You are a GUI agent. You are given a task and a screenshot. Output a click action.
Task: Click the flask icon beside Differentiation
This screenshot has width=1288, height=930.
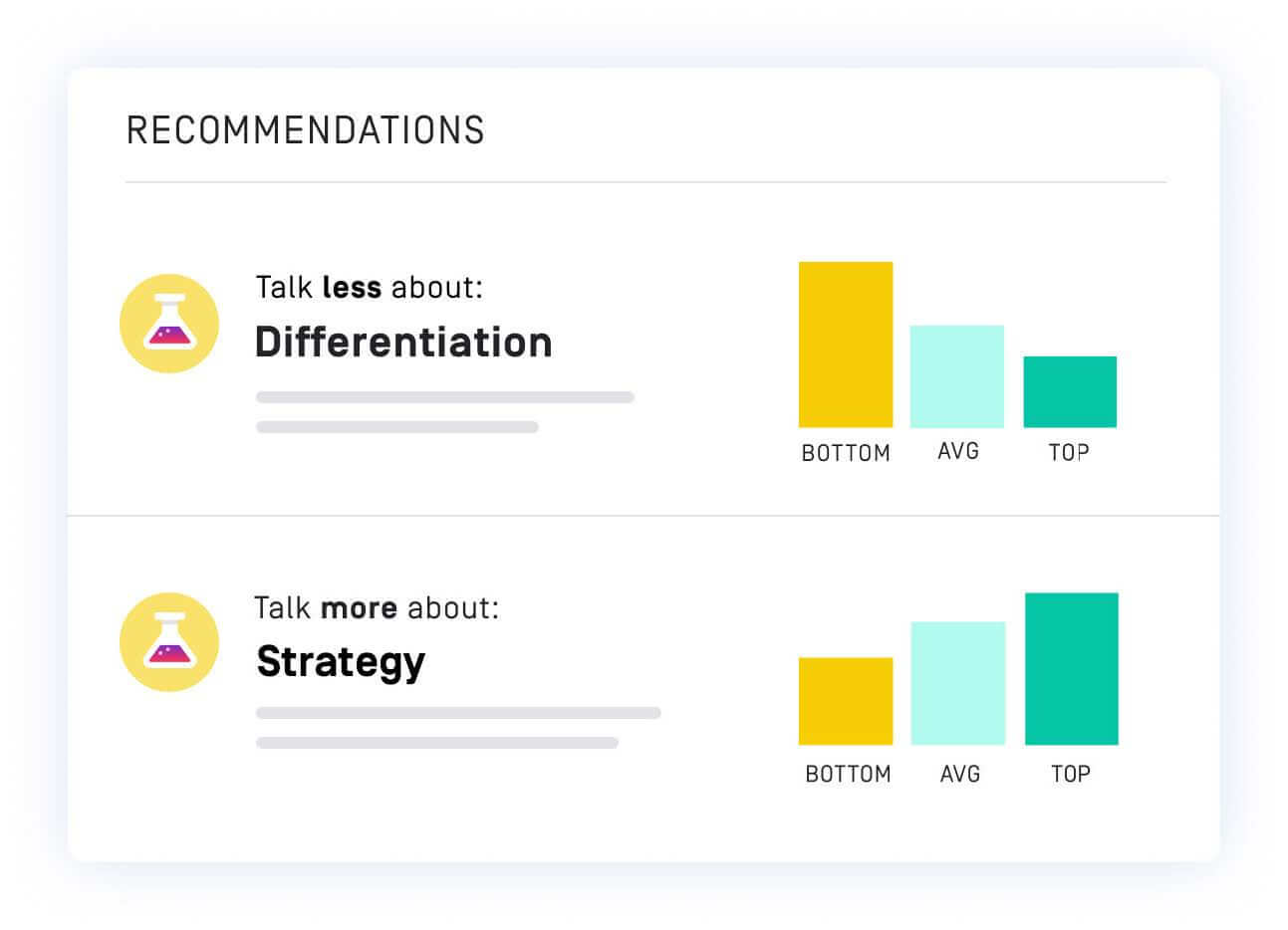click(x=169, y=324)
